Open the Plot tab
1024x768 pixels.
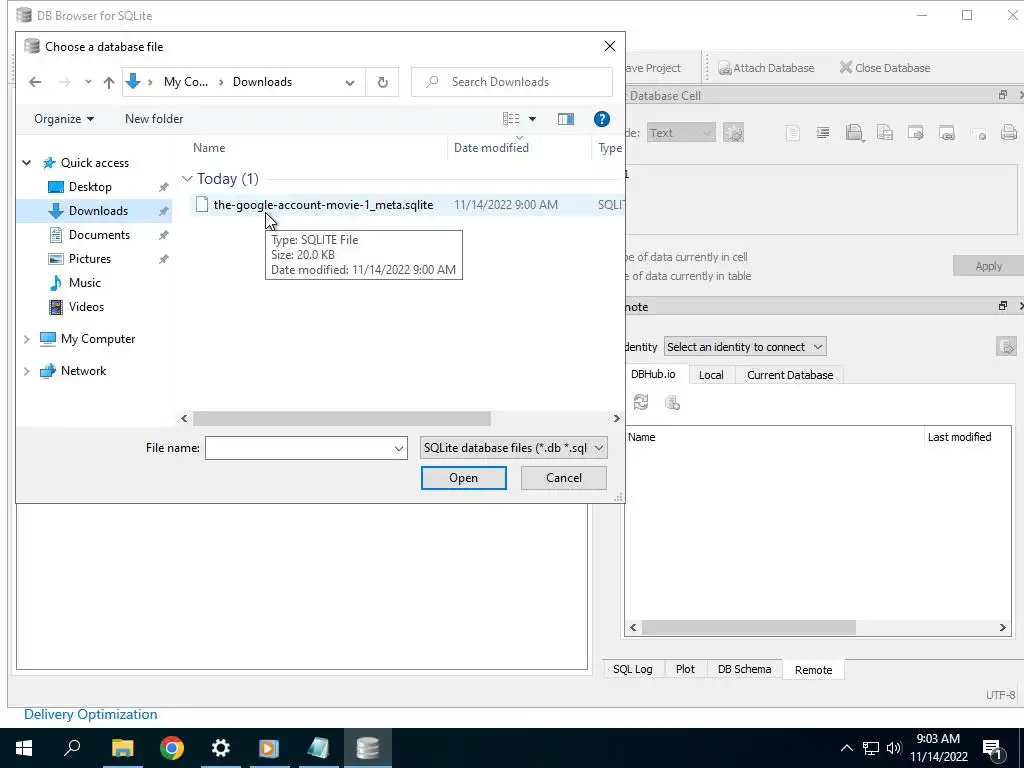pos(685,669)
